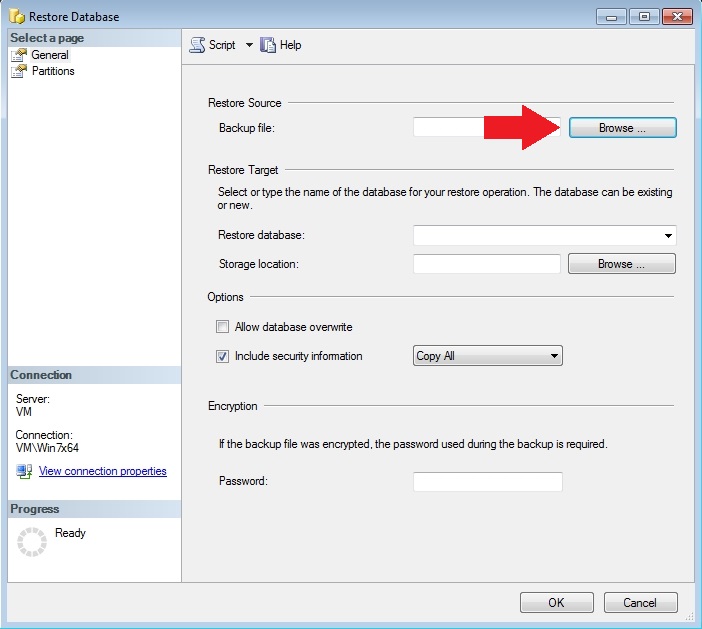Click the Password input field
The height and width of the screenshot is (629, 702).
tap(487, 482)
